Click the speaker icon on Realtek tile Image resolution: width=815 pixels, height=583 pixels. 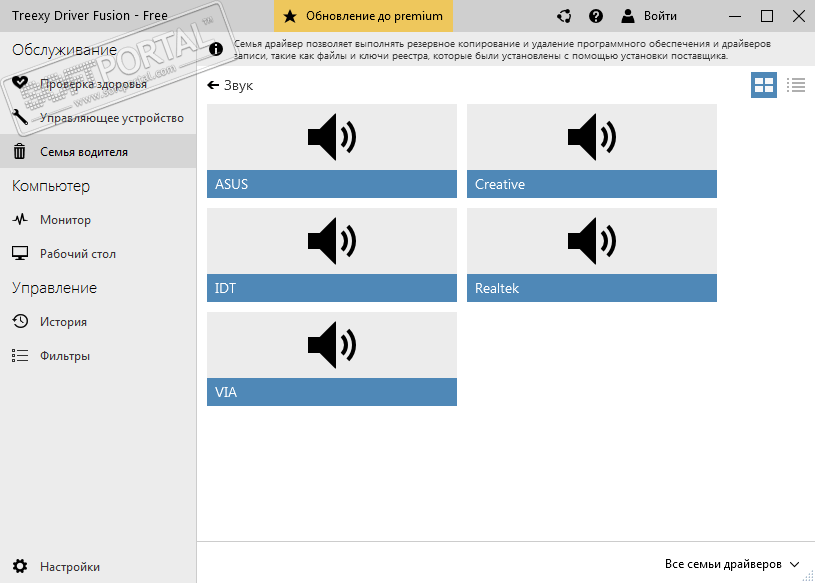(x=591, y=241)
